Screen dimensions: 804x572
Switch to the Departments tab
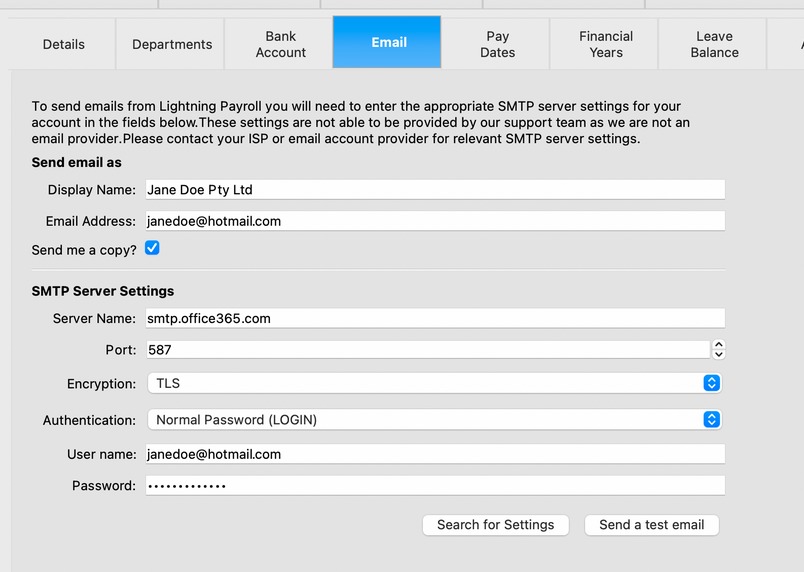coord(172,44)
